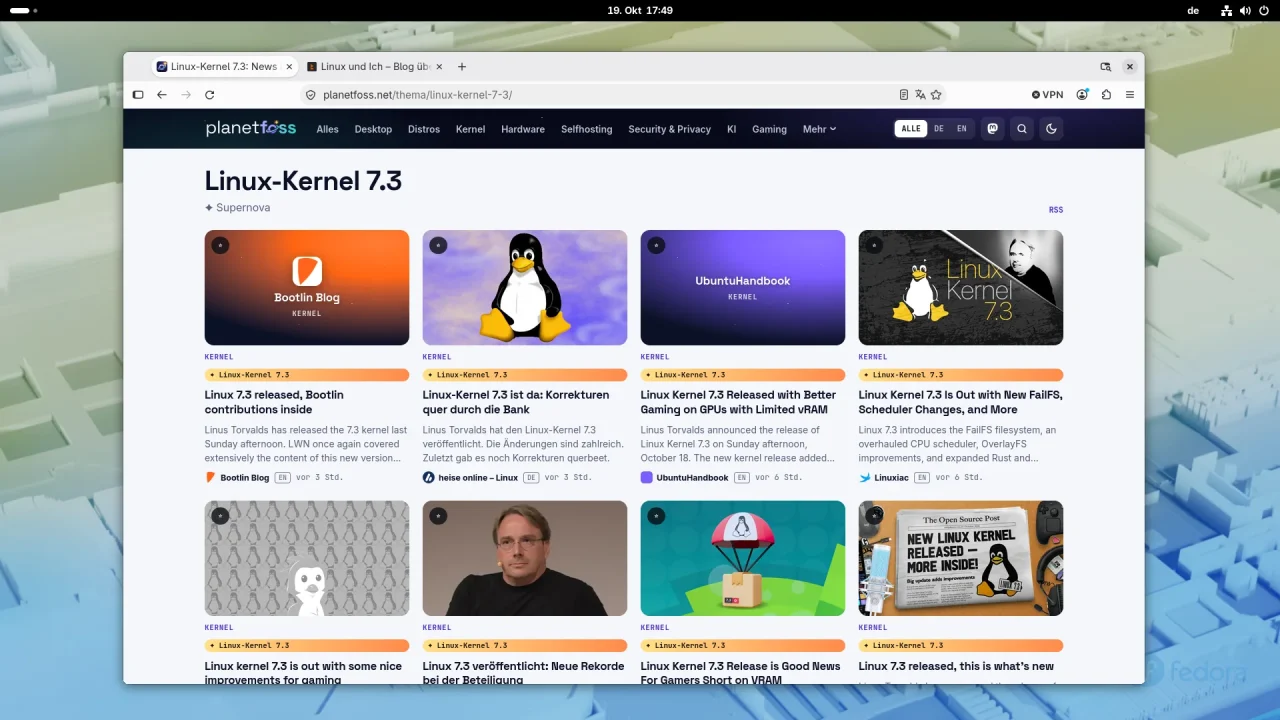Open the extensions puzzle icon
The width and height of the screenshot is (1280, 720).
1106,95
